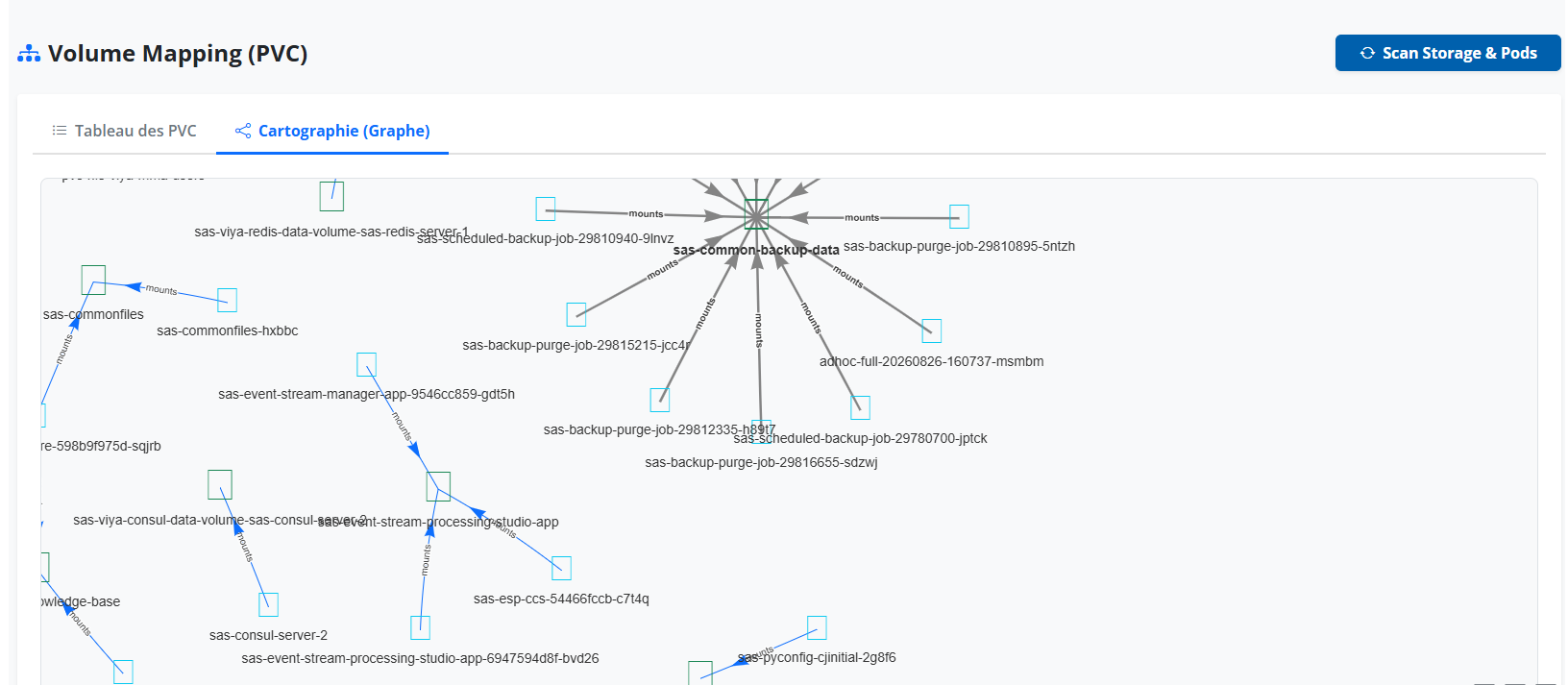Click the sas-commonfiles-hxbbc pod node
This screenshot has height=685, width=1568.
tap(227, 300)
